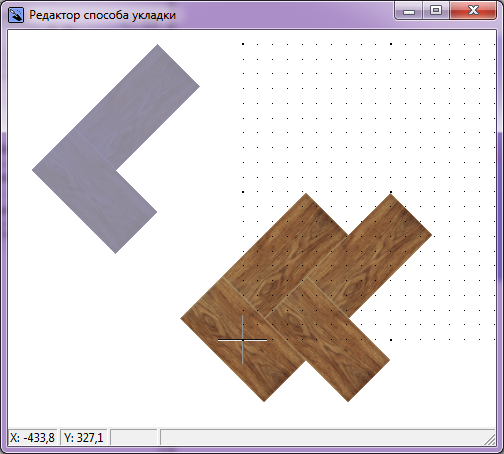
Task: Click the app icon in the title bar
Action: click(x=16, y=15)
